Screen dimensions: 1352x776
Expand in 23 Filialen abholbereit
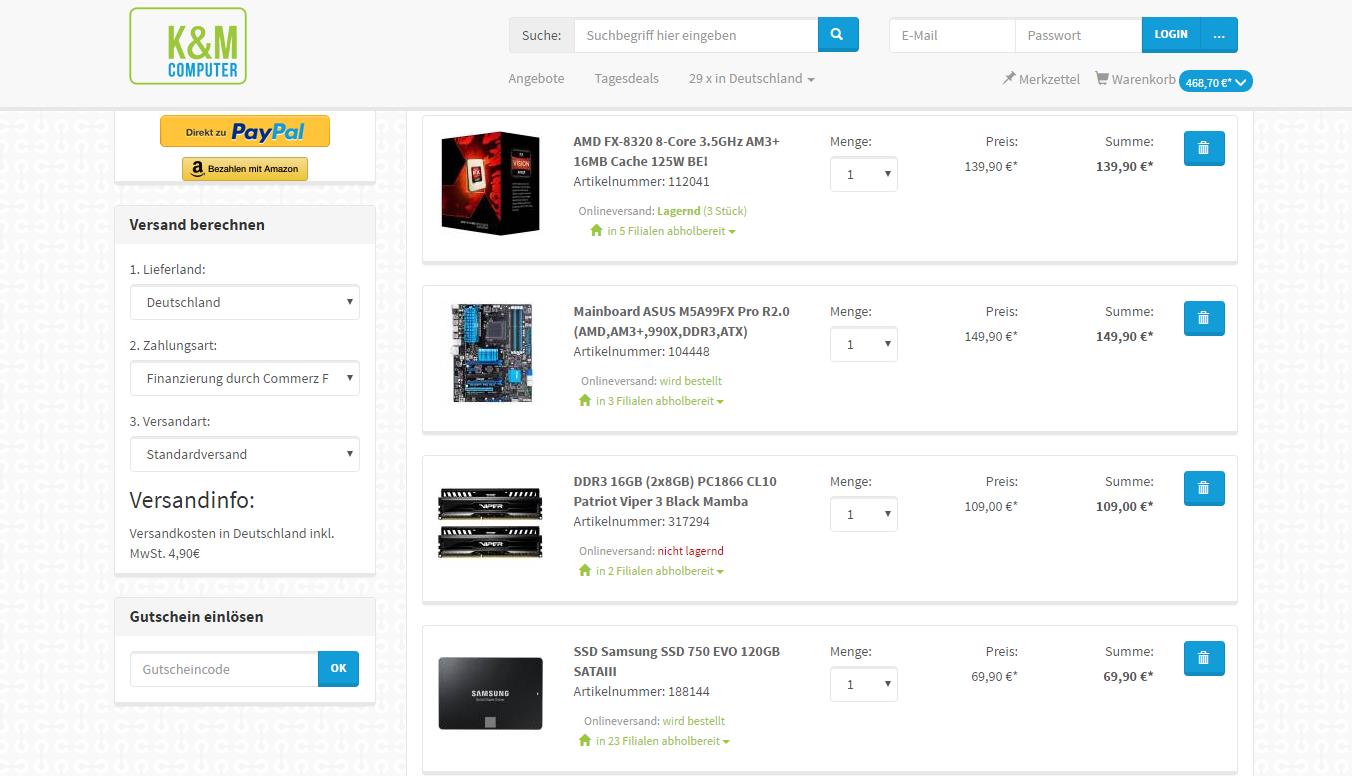[663, 741]
